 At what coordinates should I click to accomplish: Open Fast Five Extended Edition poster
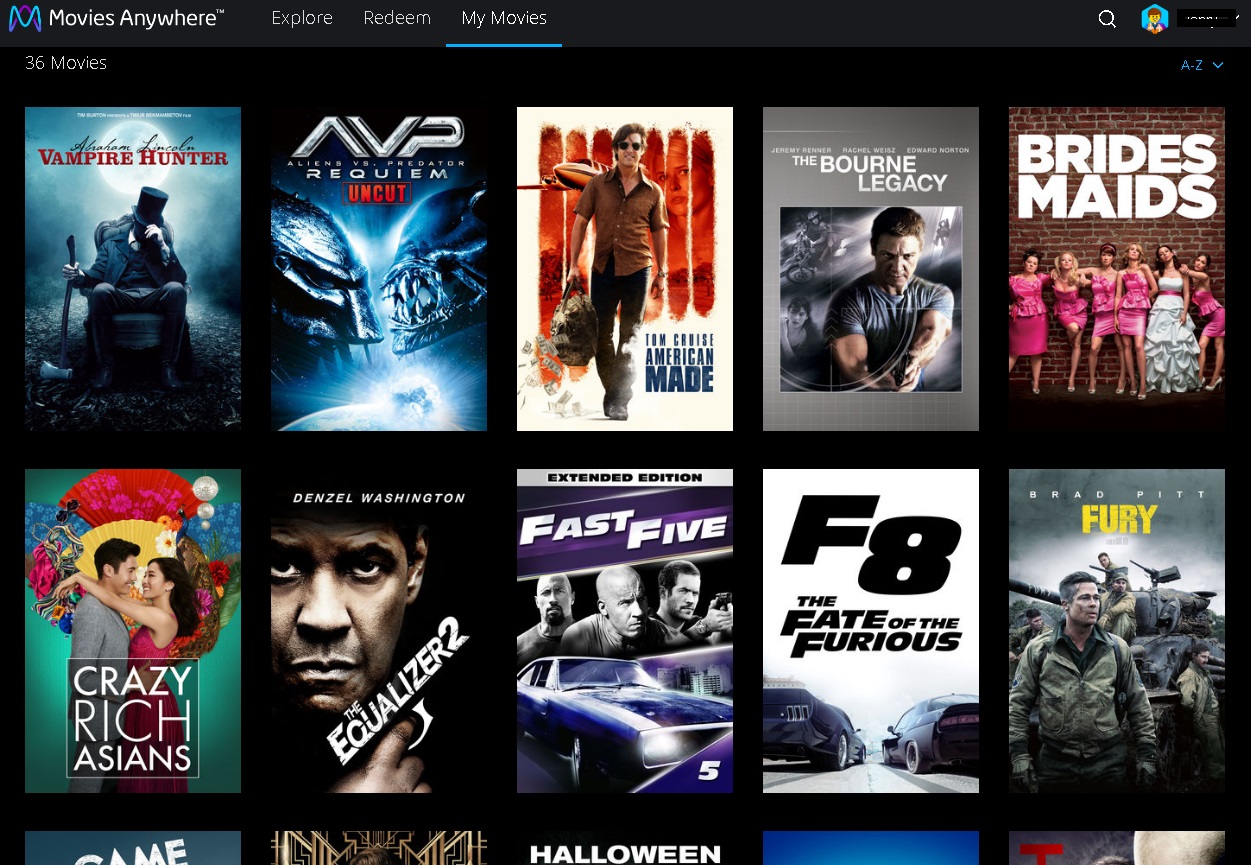click(x=625, y=631)
